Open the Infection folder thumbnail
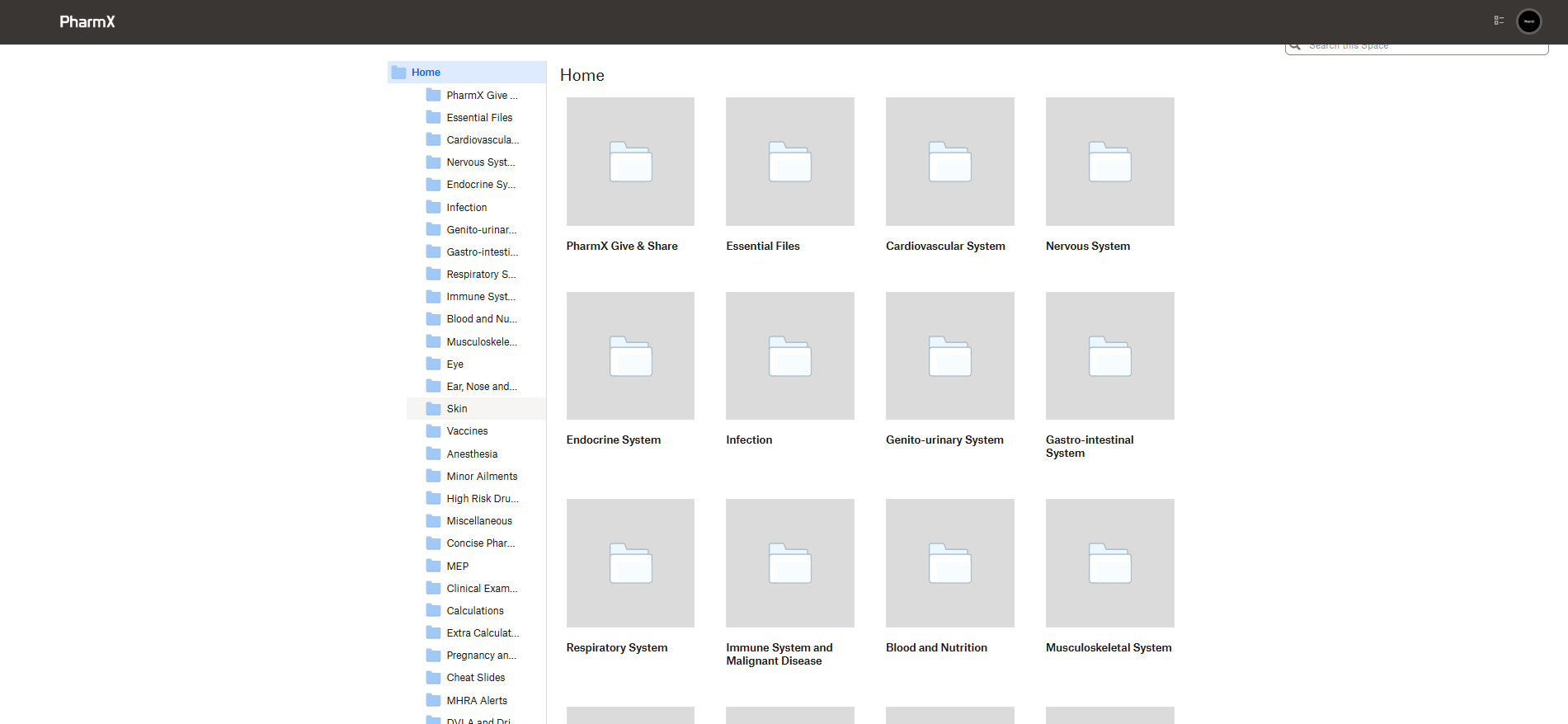 790,355
